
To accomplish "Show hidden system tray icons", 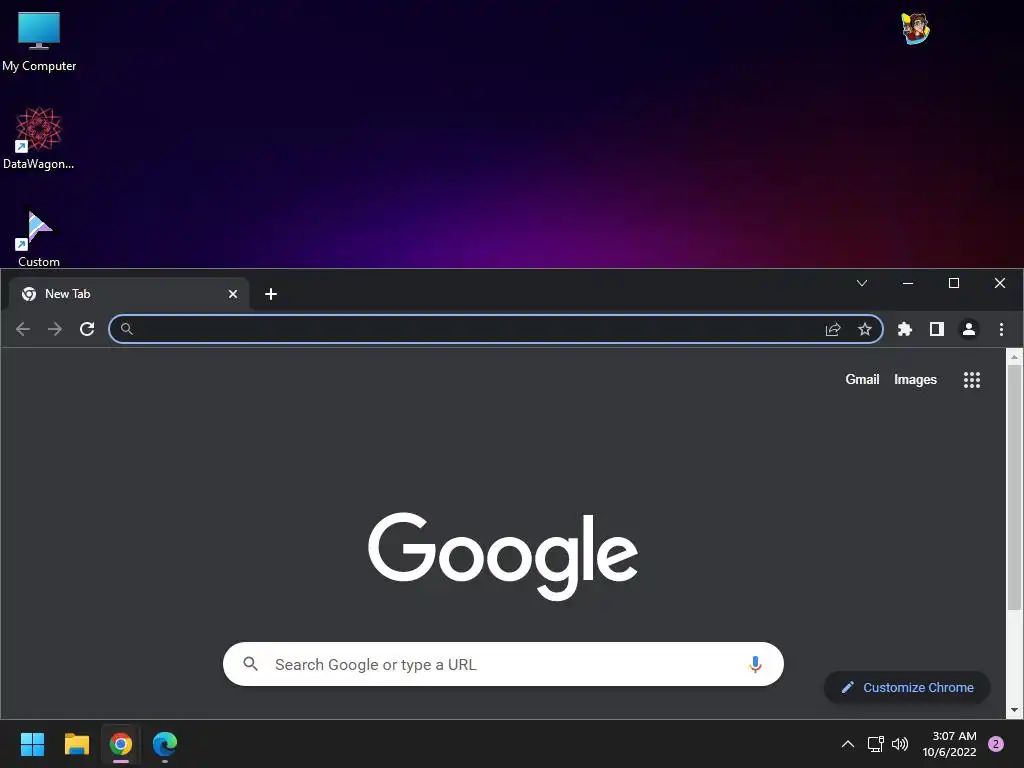I will pyautogui.click(x=848, y=744).
